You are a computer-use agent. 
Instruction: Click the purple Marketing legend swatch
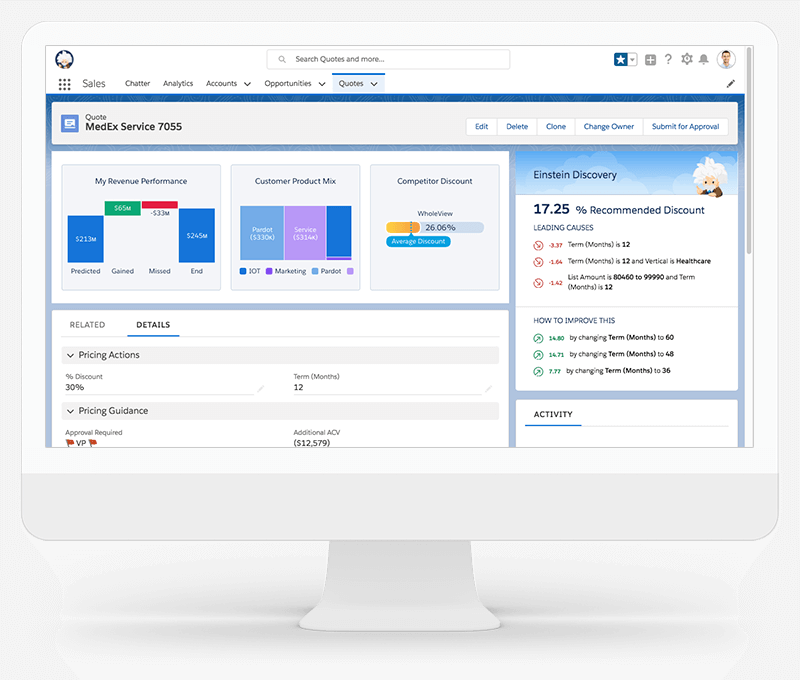tap(269, 271)
